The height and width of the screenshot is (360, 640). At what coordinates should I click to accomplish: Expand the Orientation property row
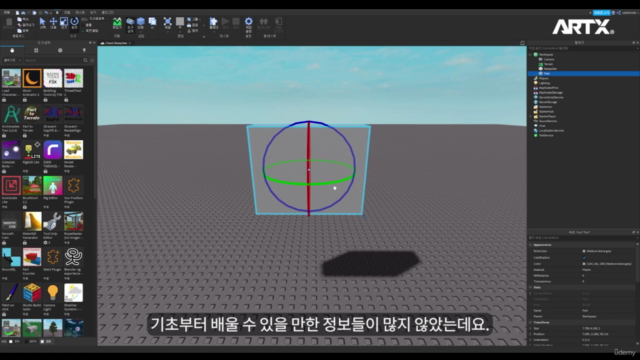[x=531, y=340]
